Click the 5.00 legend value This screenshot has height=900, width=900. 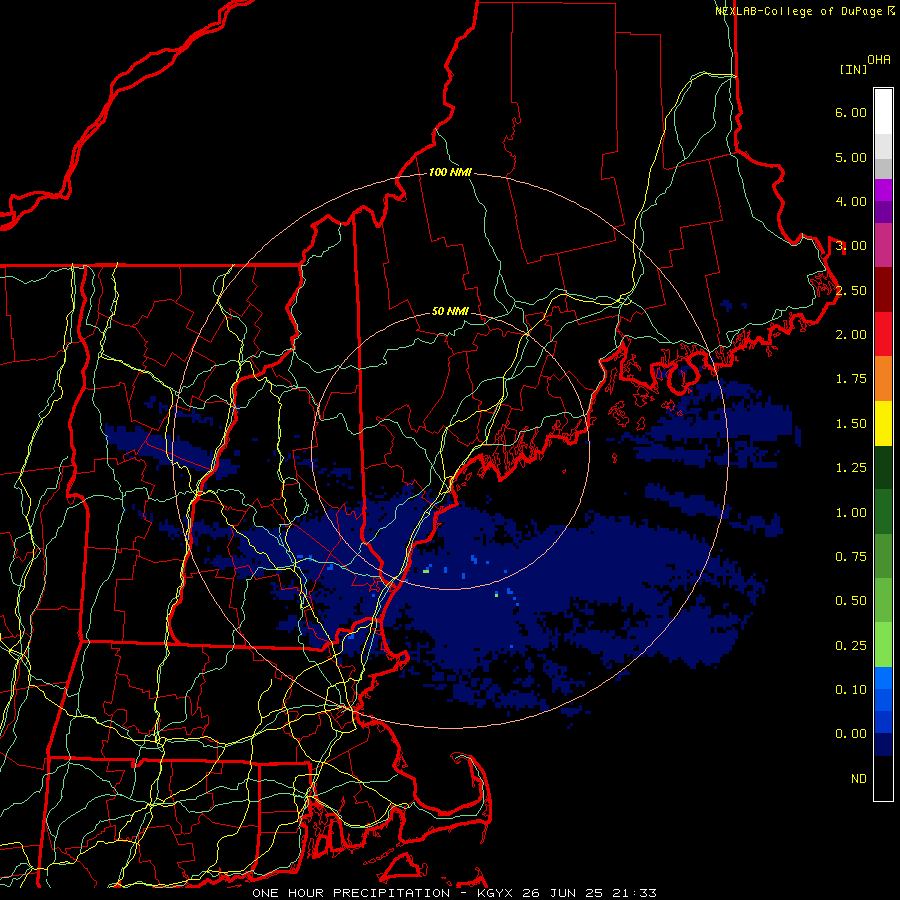coord(851,157)
